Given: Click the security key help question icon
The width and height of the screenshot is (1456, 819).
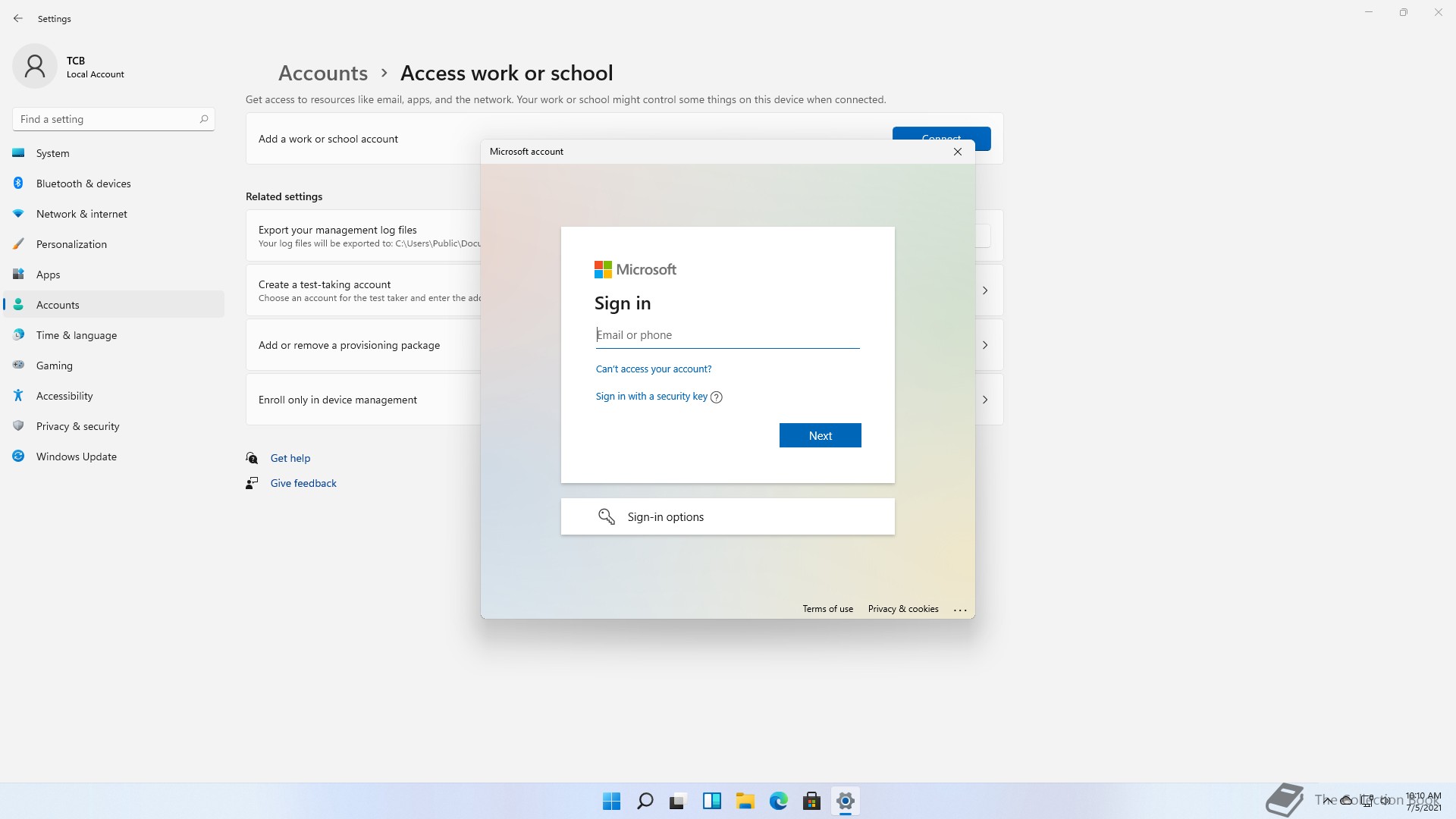Looking at the screenshot, I should click(717, 397).
